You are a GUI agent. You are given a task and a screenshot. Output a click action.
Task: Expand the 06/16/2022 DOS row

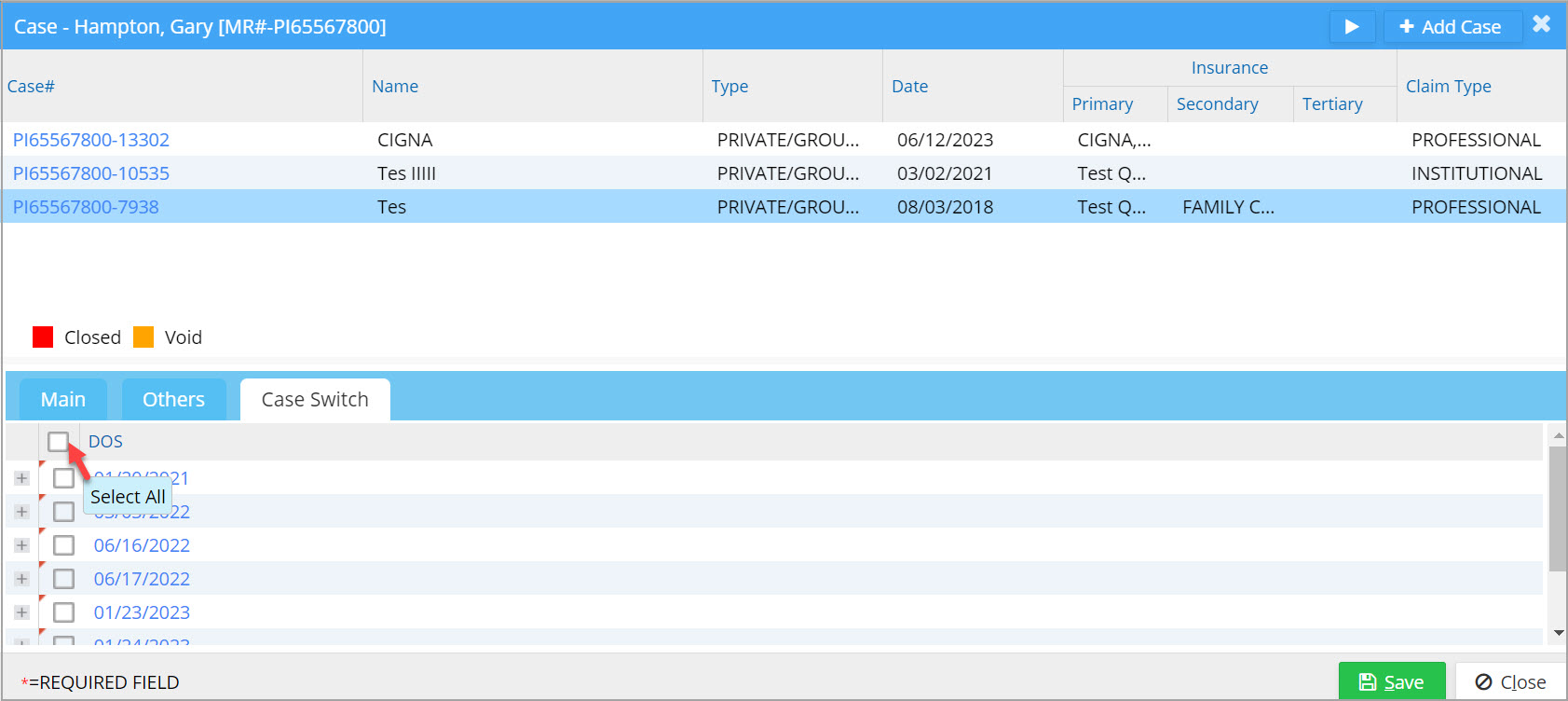click(22, 545)
